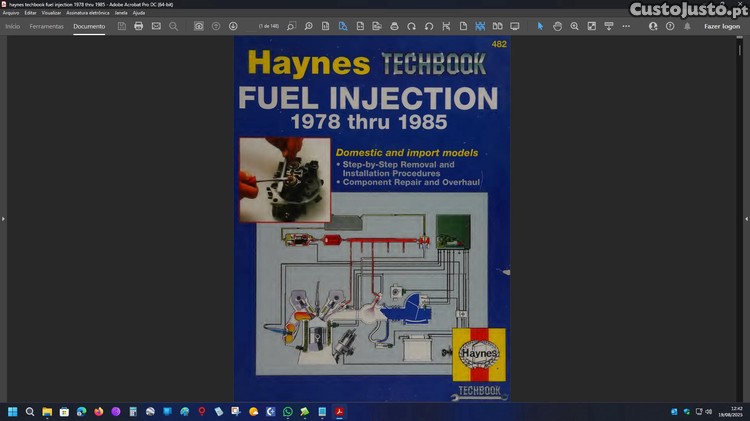Select the Hand pan tool
This screenshot has width=750, height=421.
[x=558, y=26]
